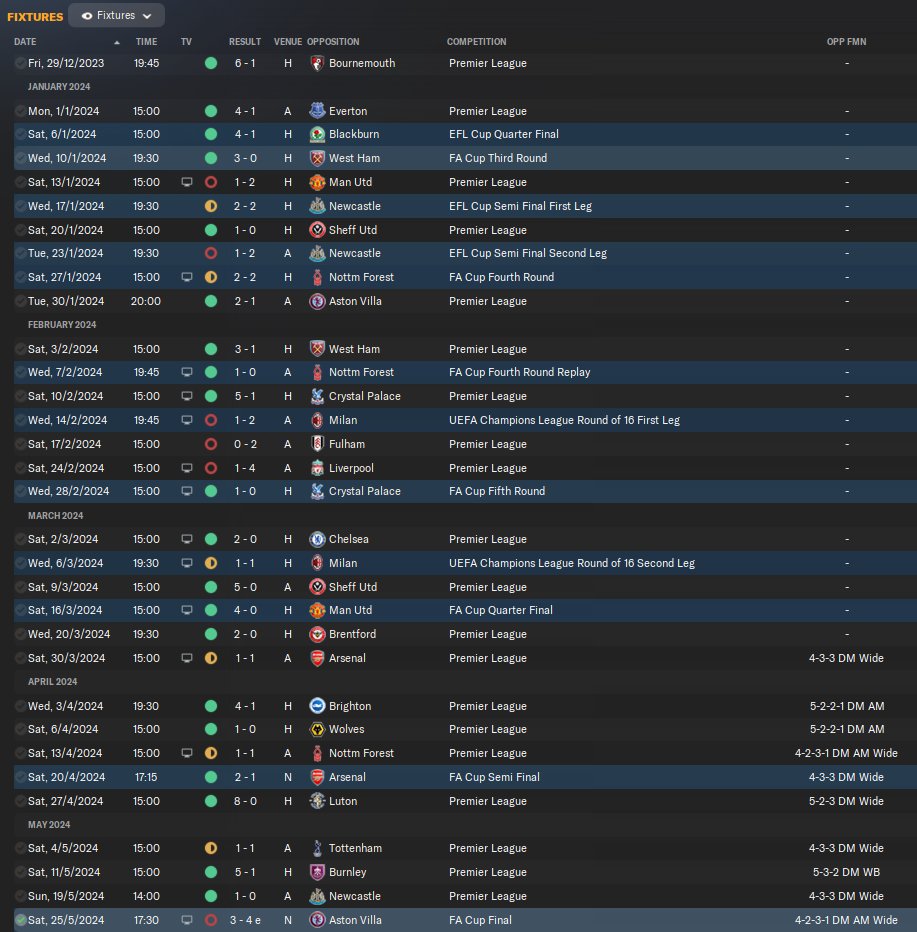
Task: Click the Brighton club badge
Action: [317, 706]
